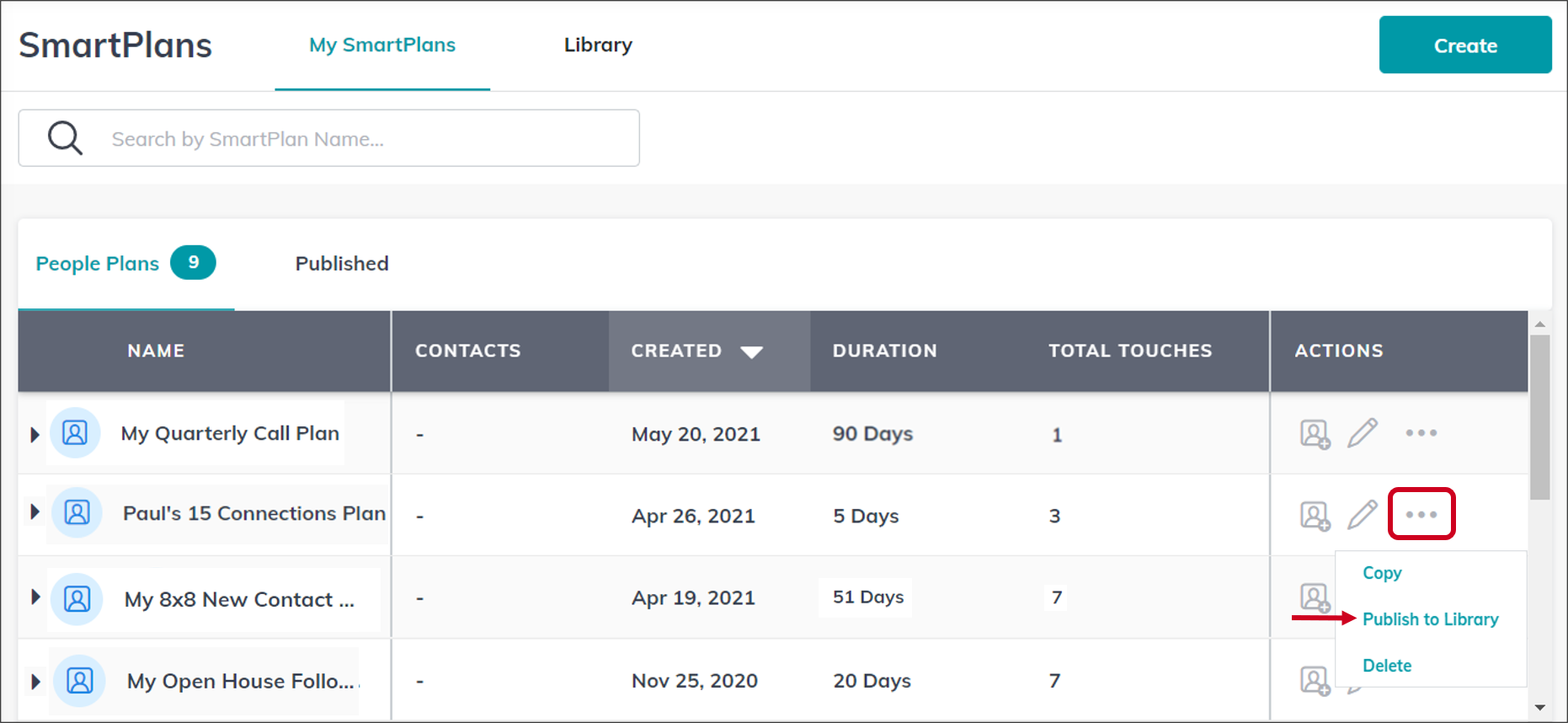Viewport: 1568px width, 723px height.
Task: Add contacts to Paul's 15 Connections Plan
Action: 1315,516
